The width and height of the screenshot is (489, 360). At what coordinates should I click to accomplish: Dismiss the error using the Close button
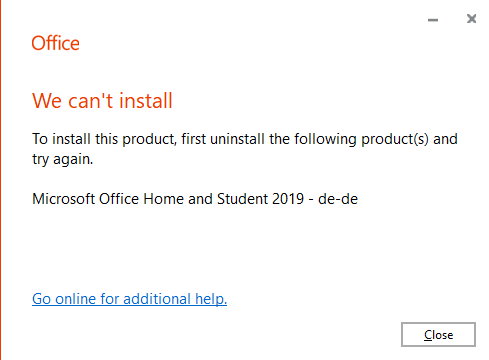[438, 334]
